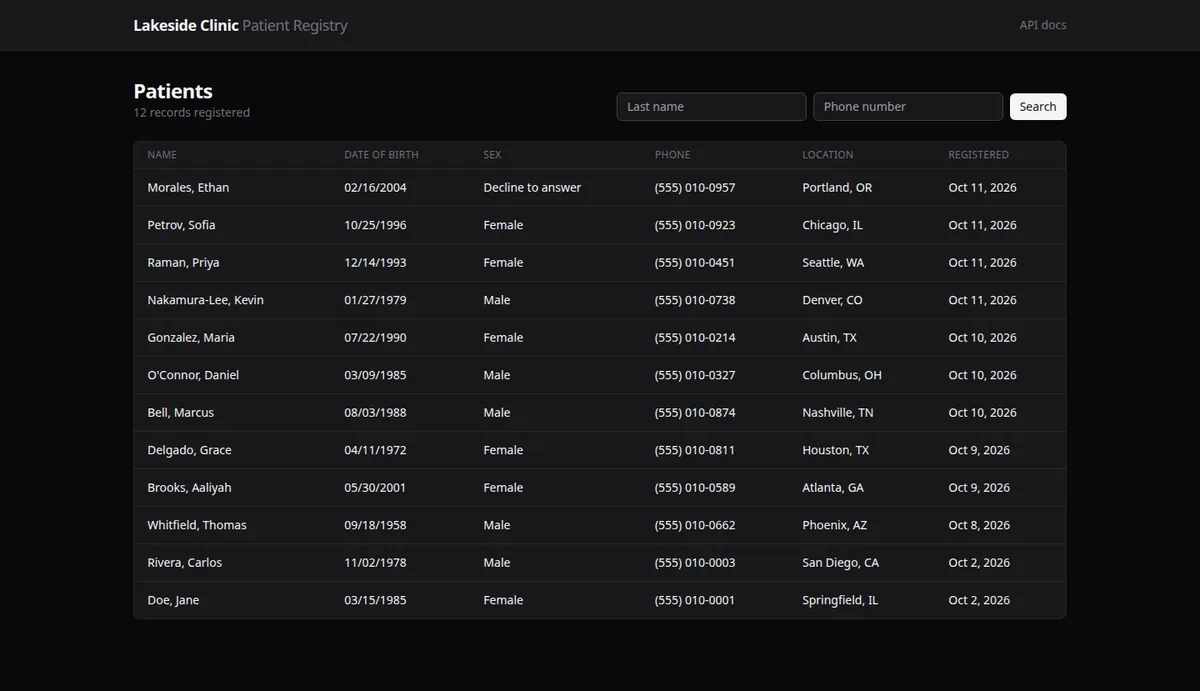Image resolution: width=1200 pixels, height=691 pixels.
Task: Click birth date 10/25/1996
Action: (375, 225)
